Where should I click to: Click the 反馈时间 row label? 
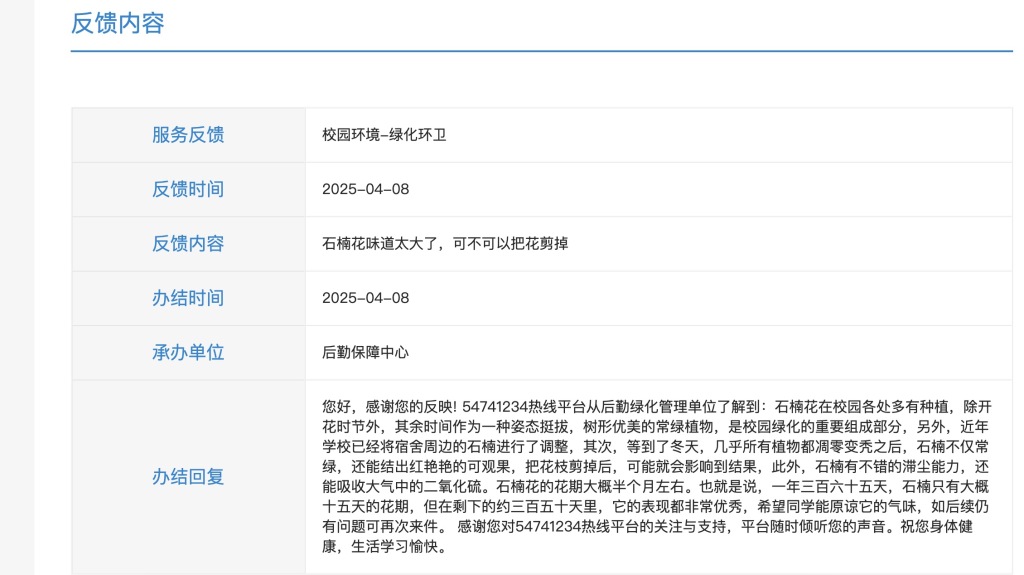(188, 189)
